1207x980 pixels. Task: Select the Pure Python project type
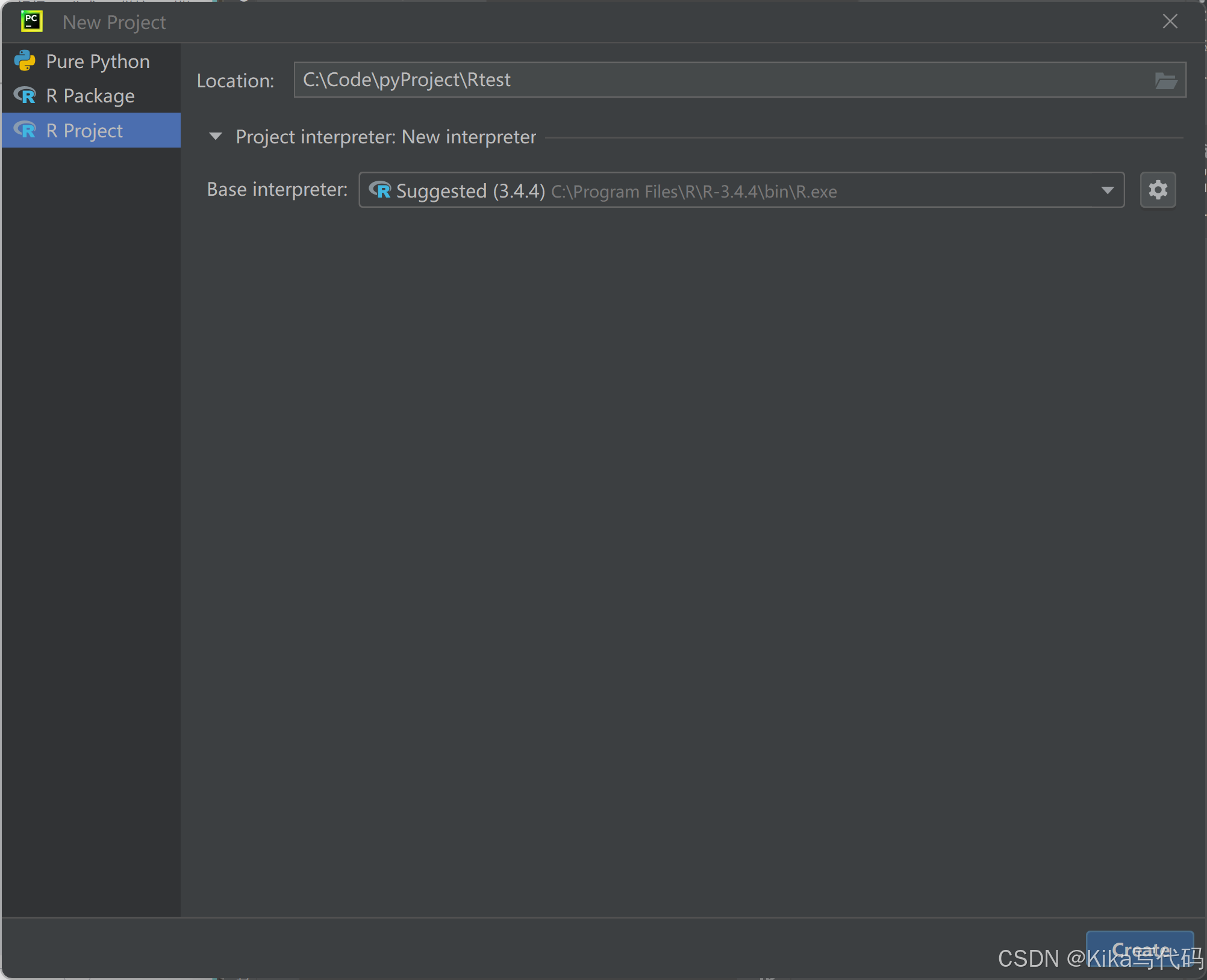coord(98,61)
